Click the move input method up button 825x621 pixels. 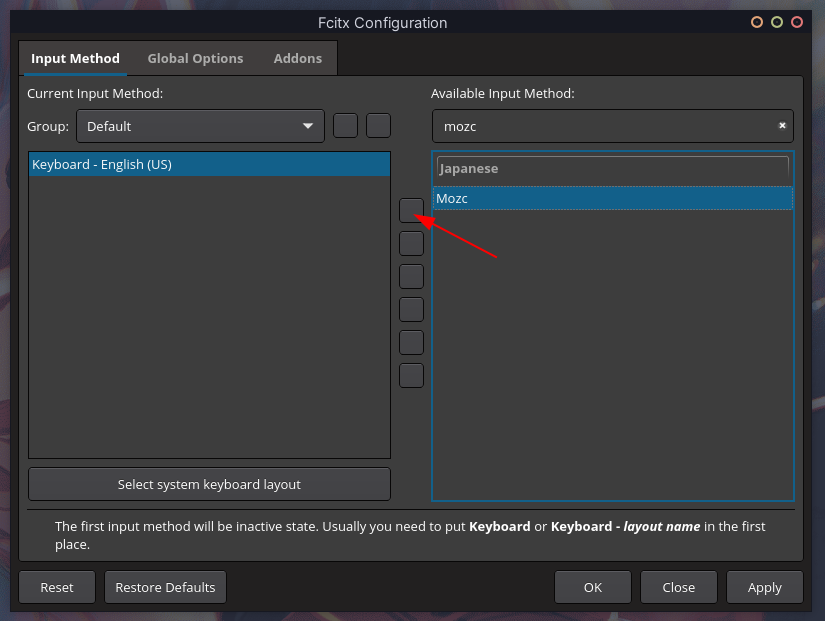tap(411, 276)
